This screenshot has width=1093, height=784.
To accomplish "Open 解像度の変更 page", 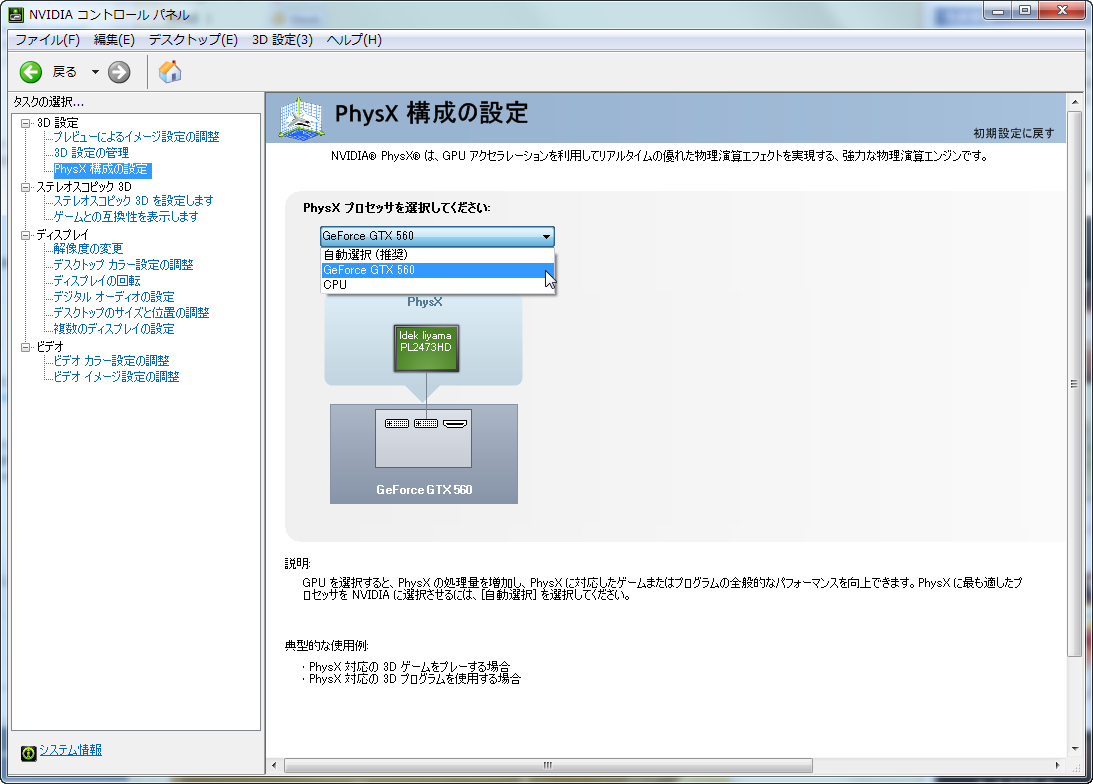I will (x=88, y=249).
